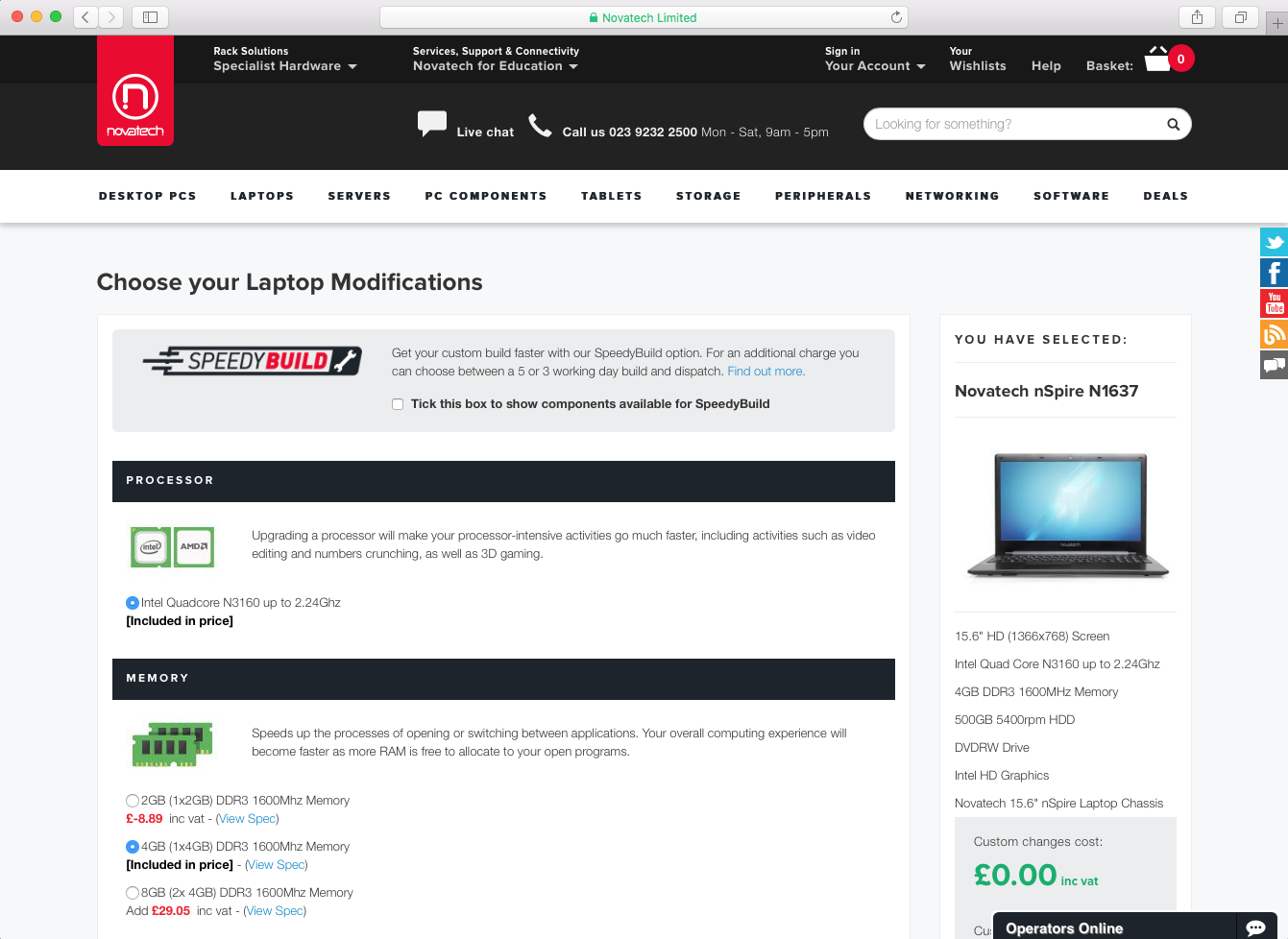Toggle the Safari sidebar button
This screenshot has height=939, width=1288.
(150, 17)
